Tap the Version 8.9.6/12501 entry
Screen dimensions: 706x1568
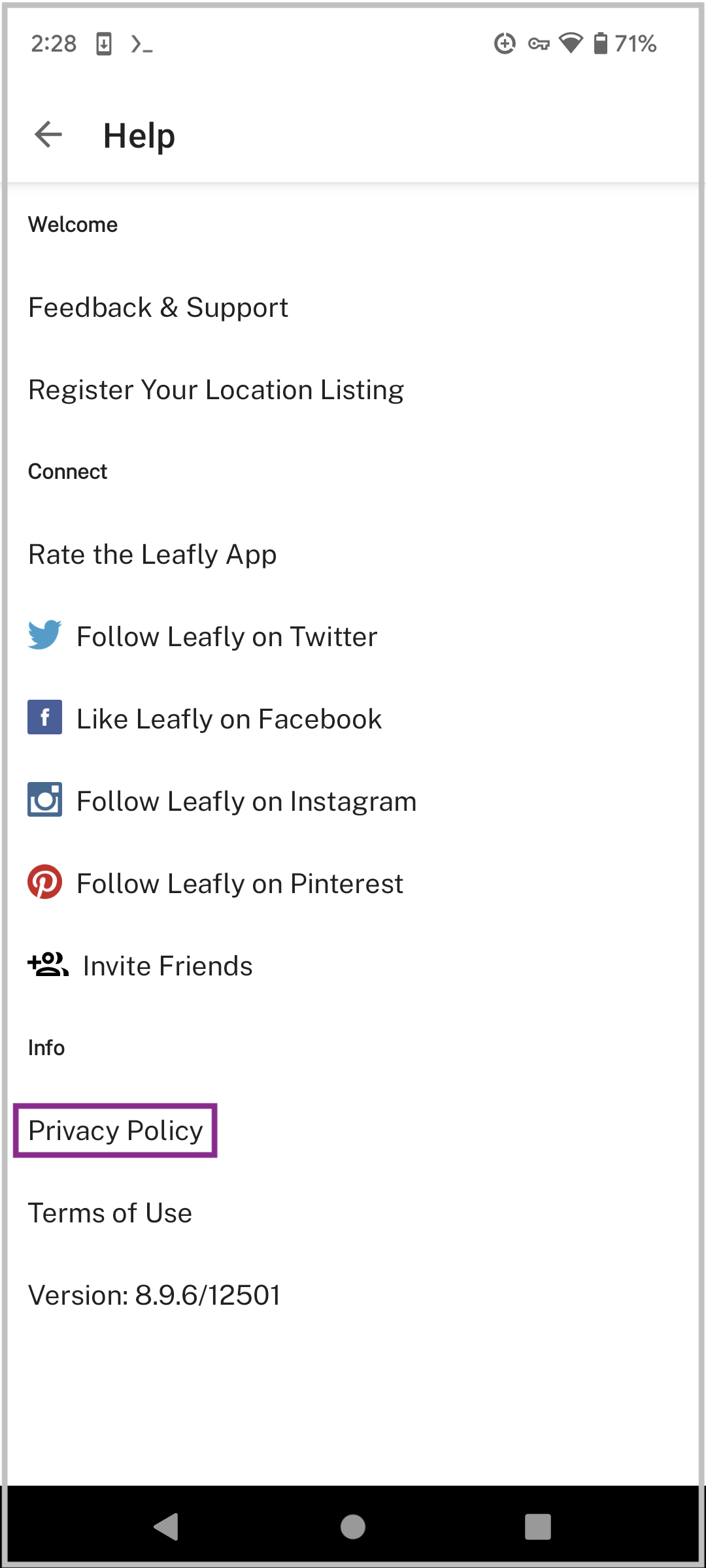(154, 1296)
